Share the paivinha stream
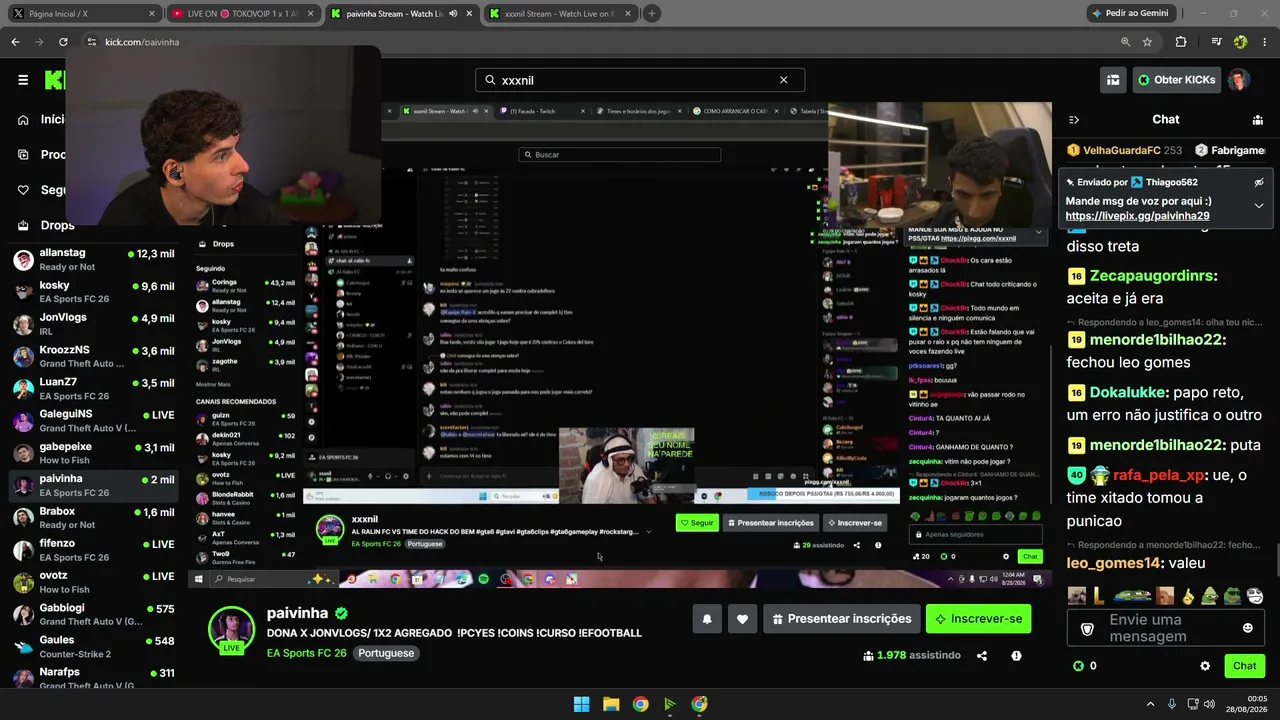This screenshot has height=720, width=1280. [982, 656]
